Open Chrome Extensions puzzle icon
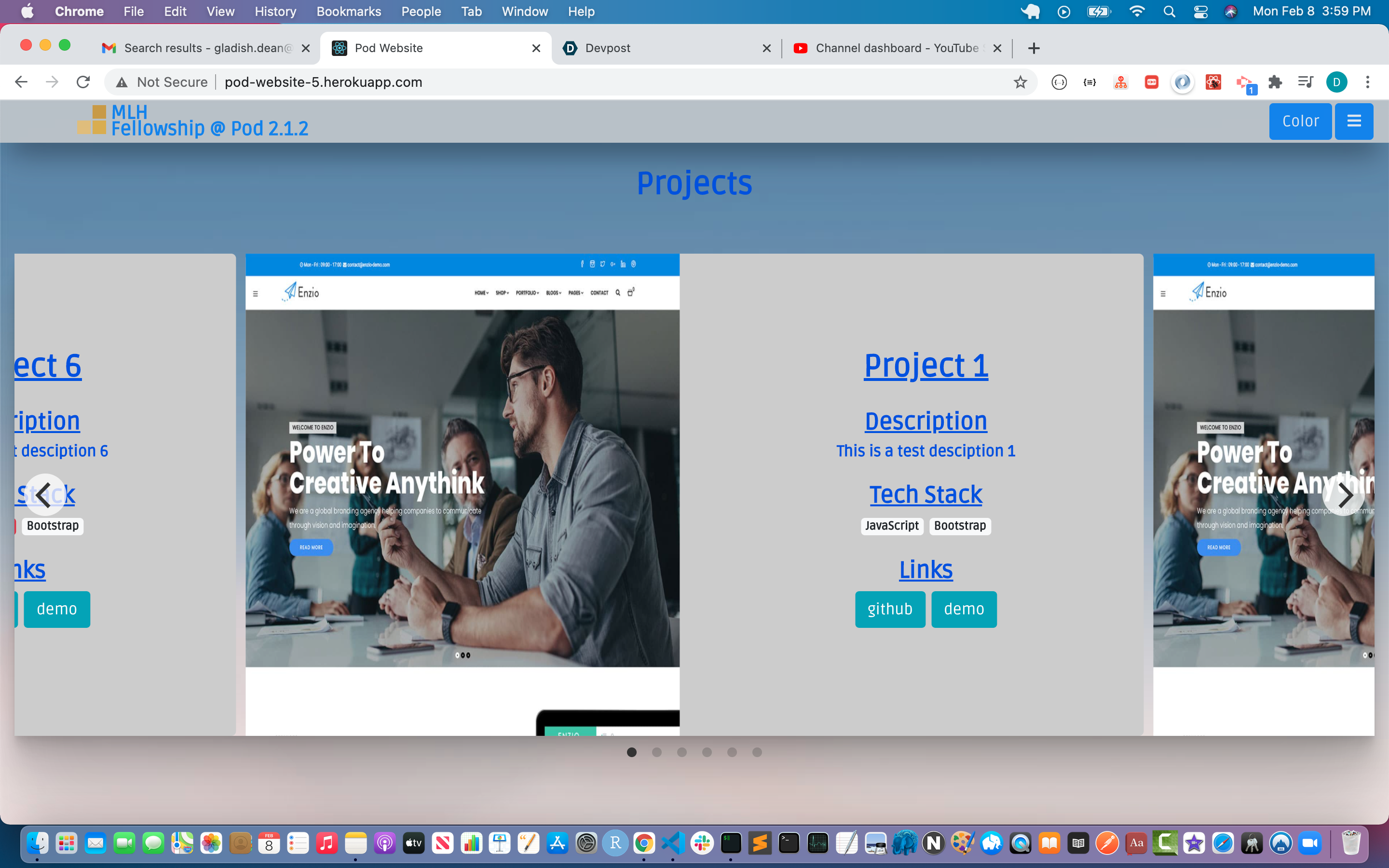 pyautogui.click(x=1275, y=82)
